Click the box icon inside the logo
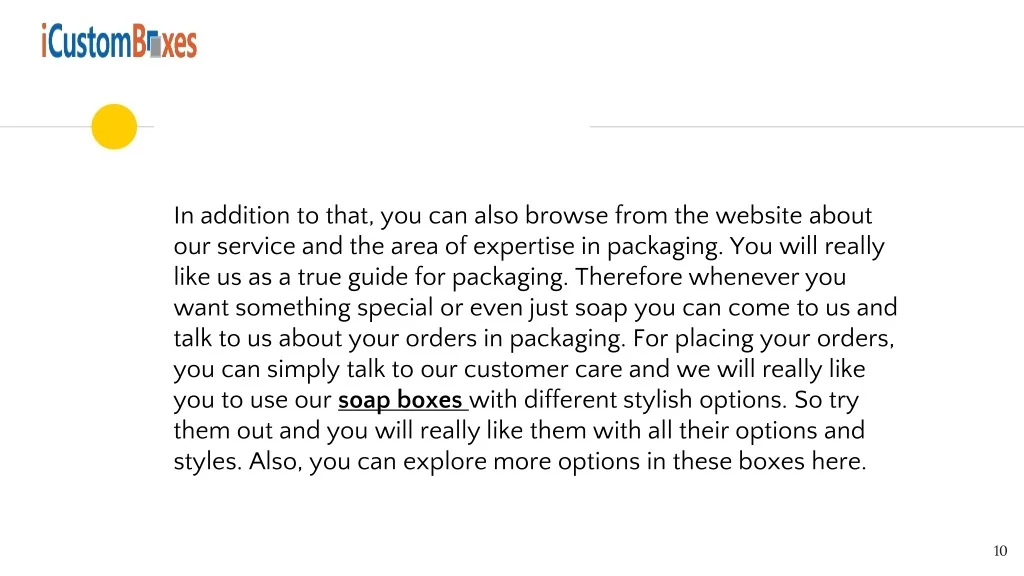 pos(154,45)
